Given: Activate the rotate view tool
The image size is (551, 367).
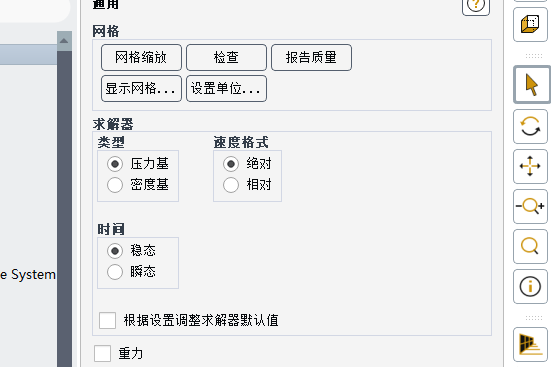Looking at the screenshot, I should click(x=530, y=126).
